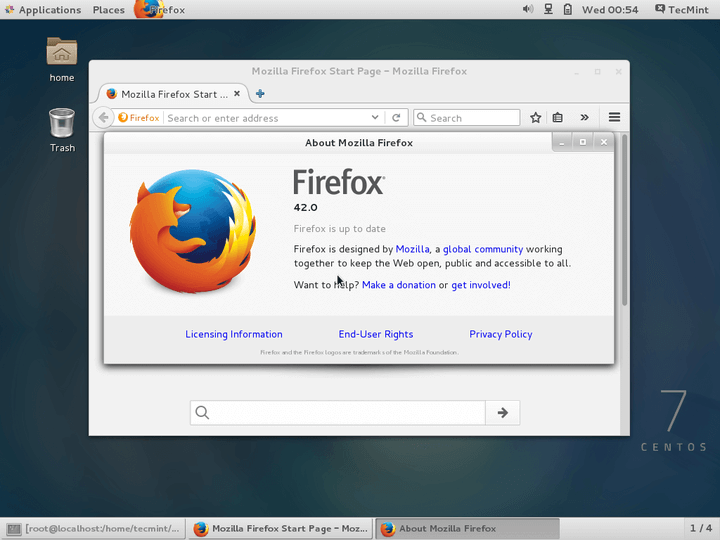
Task: Expand more tools with double chevron icon
Action: pyautogui.click(x=584, y=118)
